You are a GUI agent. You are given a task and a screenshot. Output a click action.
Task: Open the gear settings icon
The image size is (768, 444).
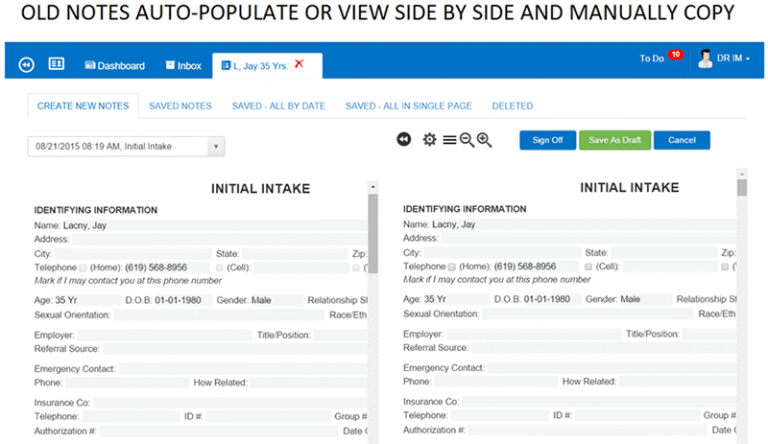pyautogui.click(x=430, y=140)
